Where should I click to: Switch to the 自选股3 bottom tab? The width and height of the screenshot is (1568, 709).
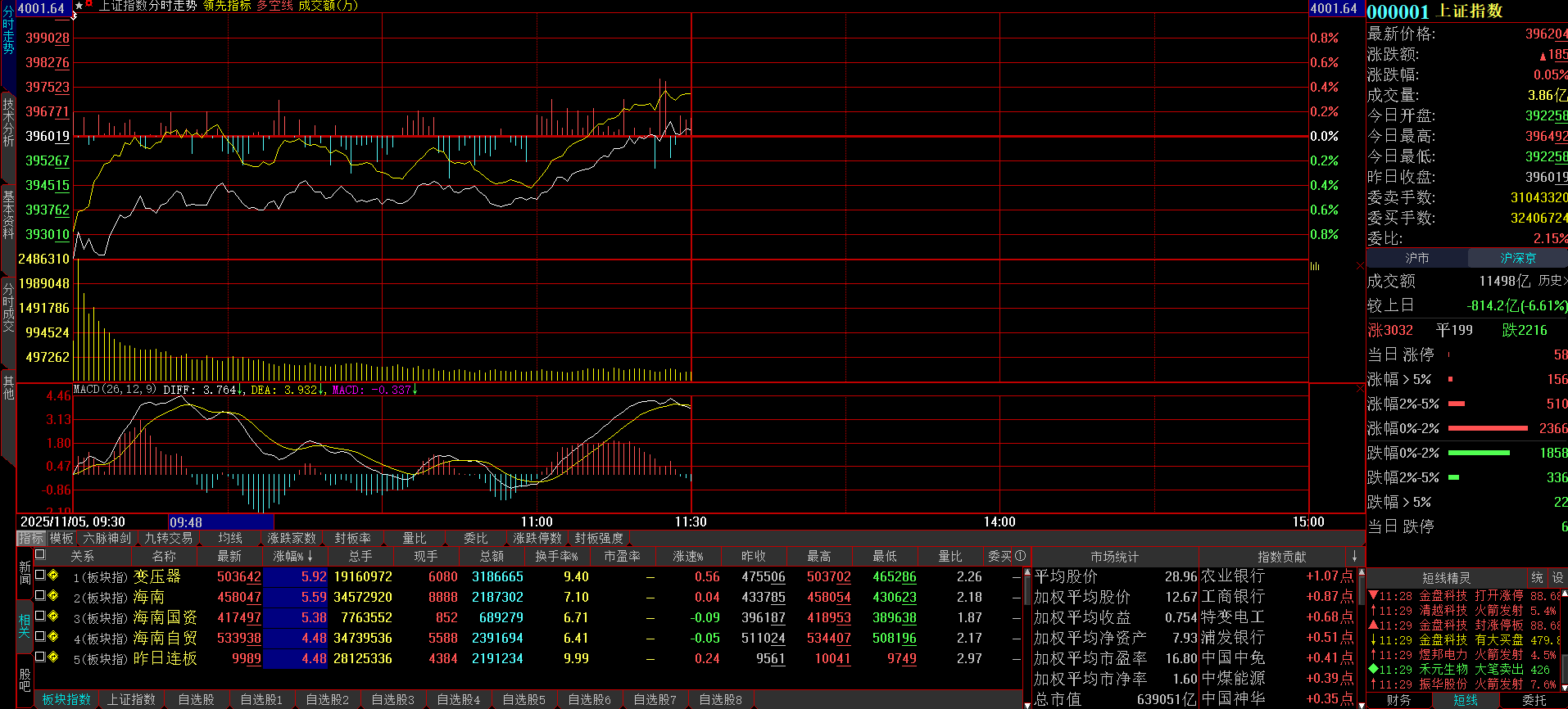tap(393, 699)
